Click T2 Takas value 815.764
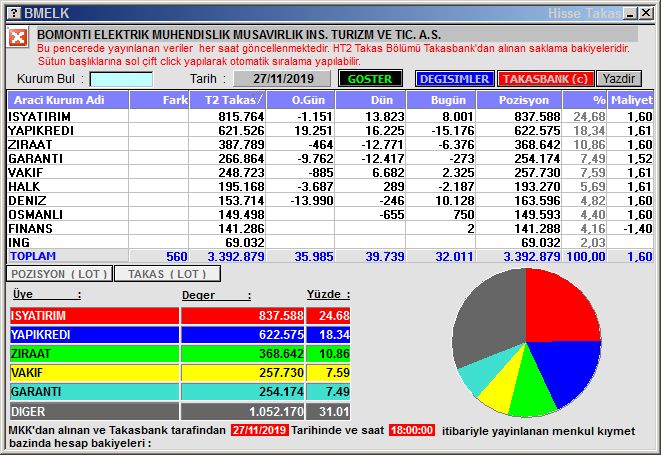The image size is (661, 455). (x=241, y=116)
